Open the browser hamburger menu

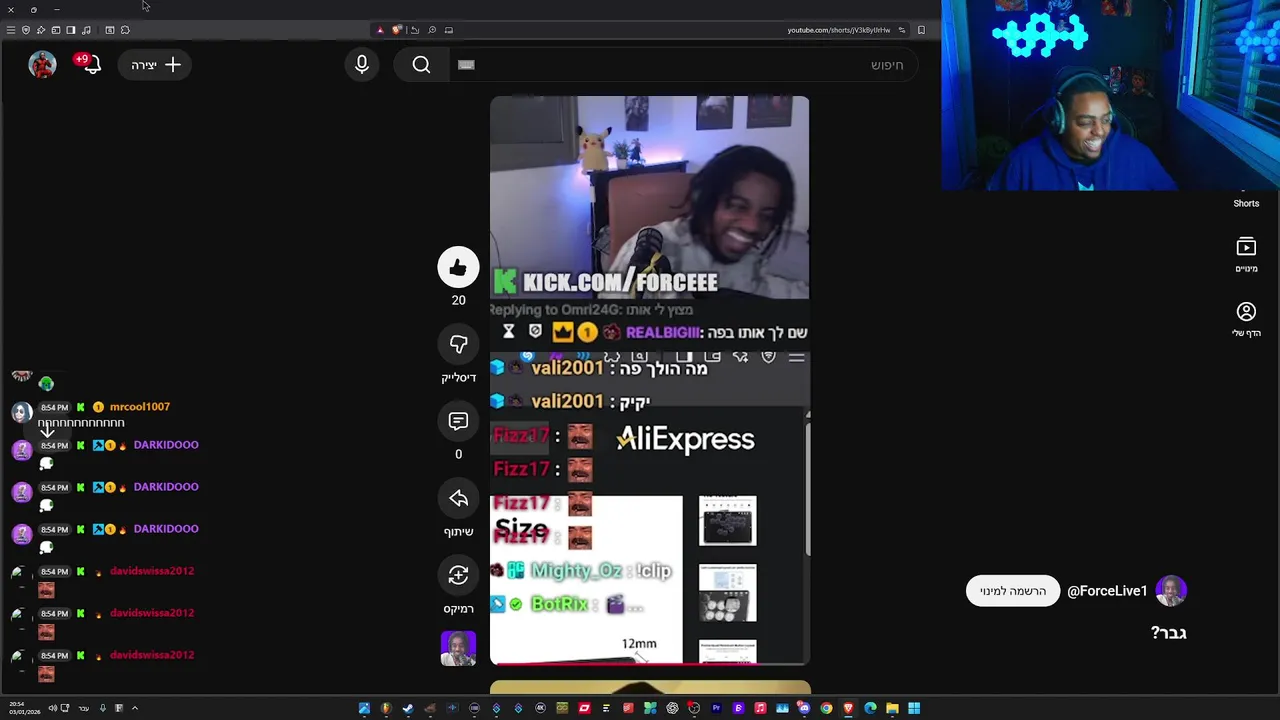pyautogui.click(x=11, y=30)
